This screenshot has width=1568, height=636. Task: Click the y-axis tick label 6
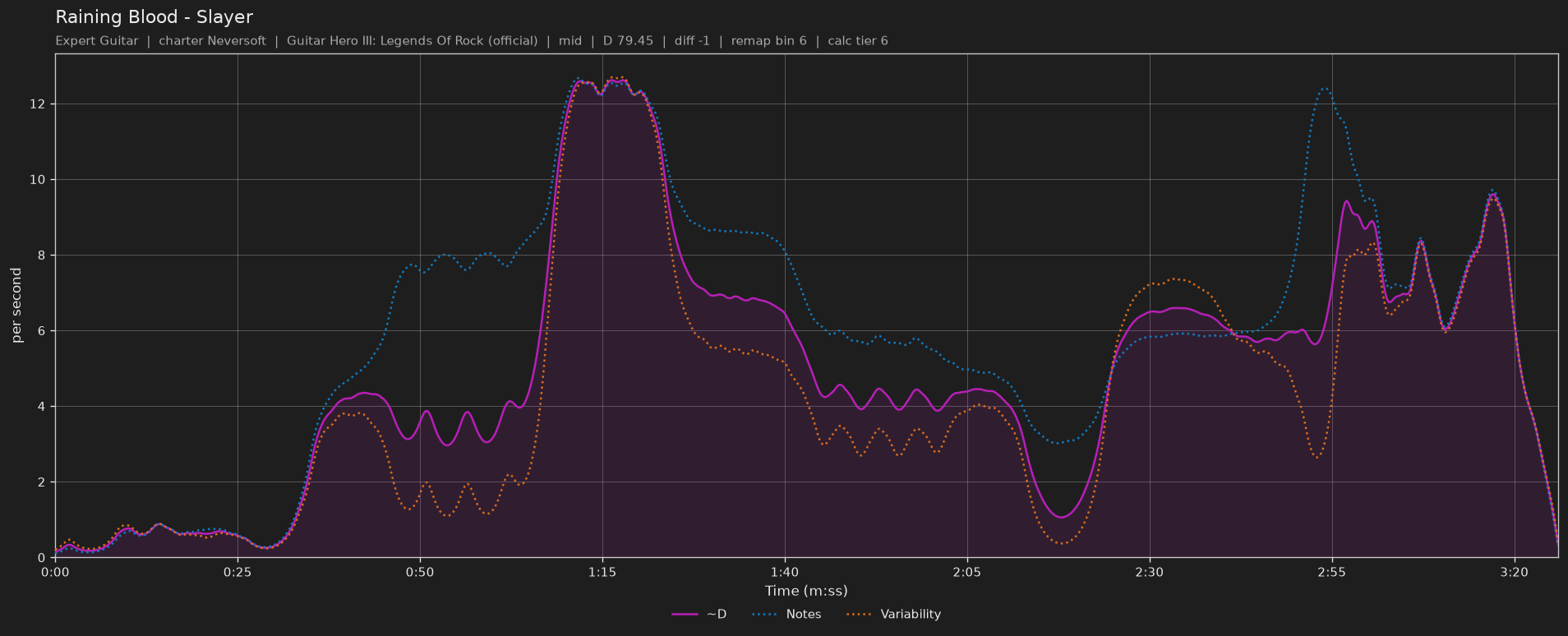[x=42, y=331]
